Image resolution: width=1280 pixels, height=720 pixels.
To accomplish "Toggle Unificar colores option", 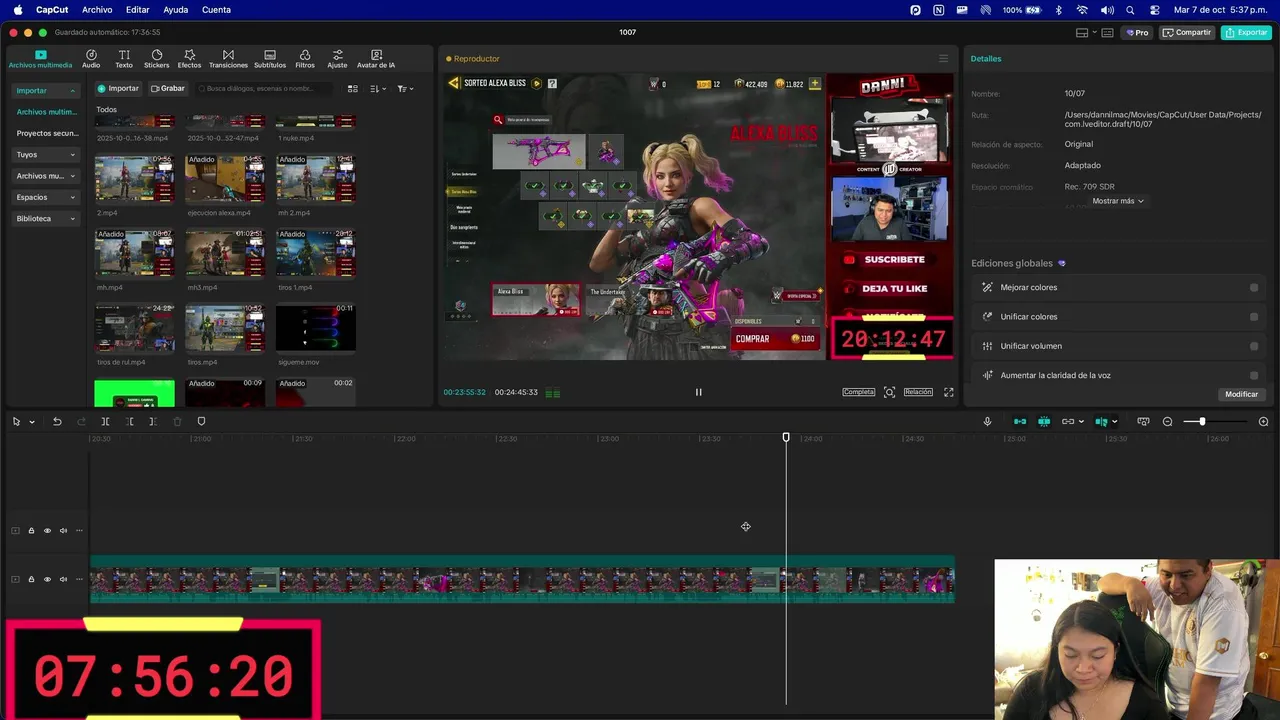I will pos(1254,317).
